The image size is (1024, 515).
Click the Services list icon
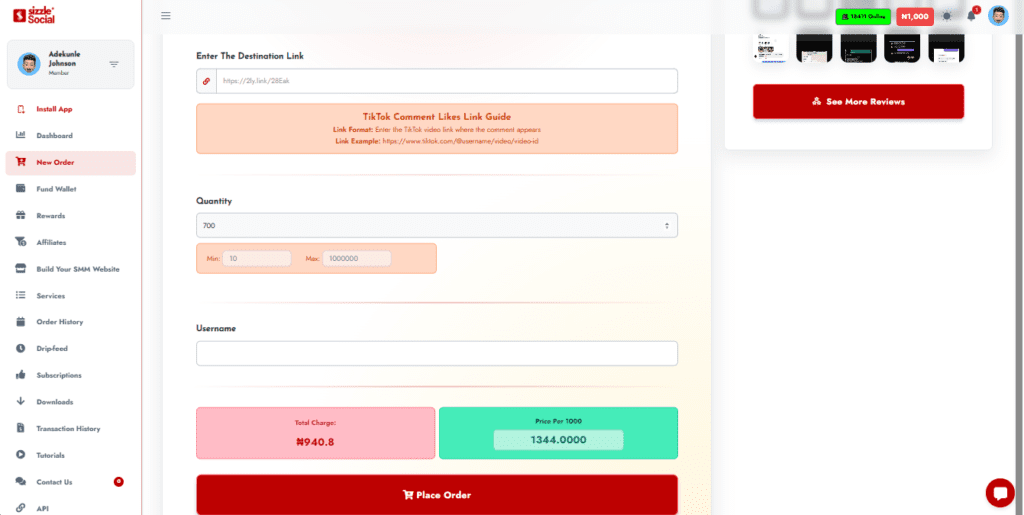[x=21, y=296]
